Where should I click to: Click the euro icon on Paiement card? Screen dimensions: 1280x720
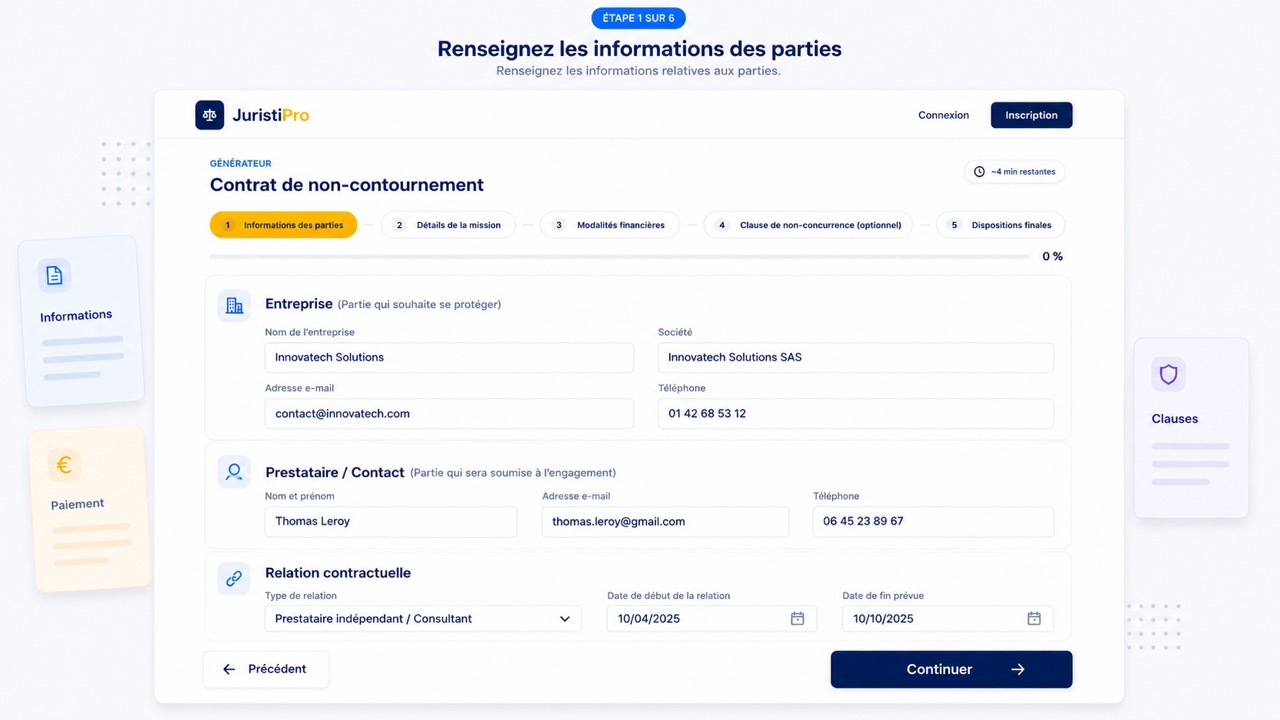(x=64, y=465)
